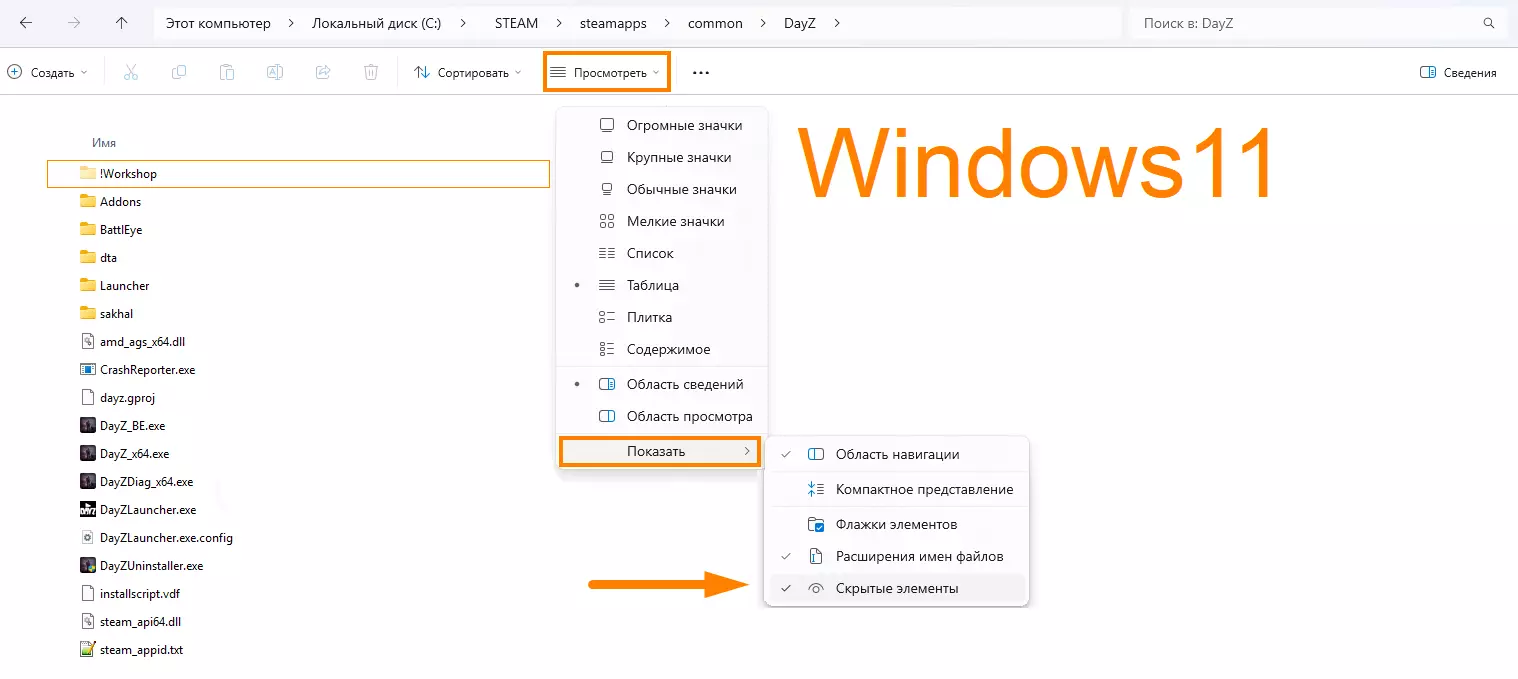Click Этот компьютер in address bar
Screen dimensions: 1518x679
[x=218, y=23]
